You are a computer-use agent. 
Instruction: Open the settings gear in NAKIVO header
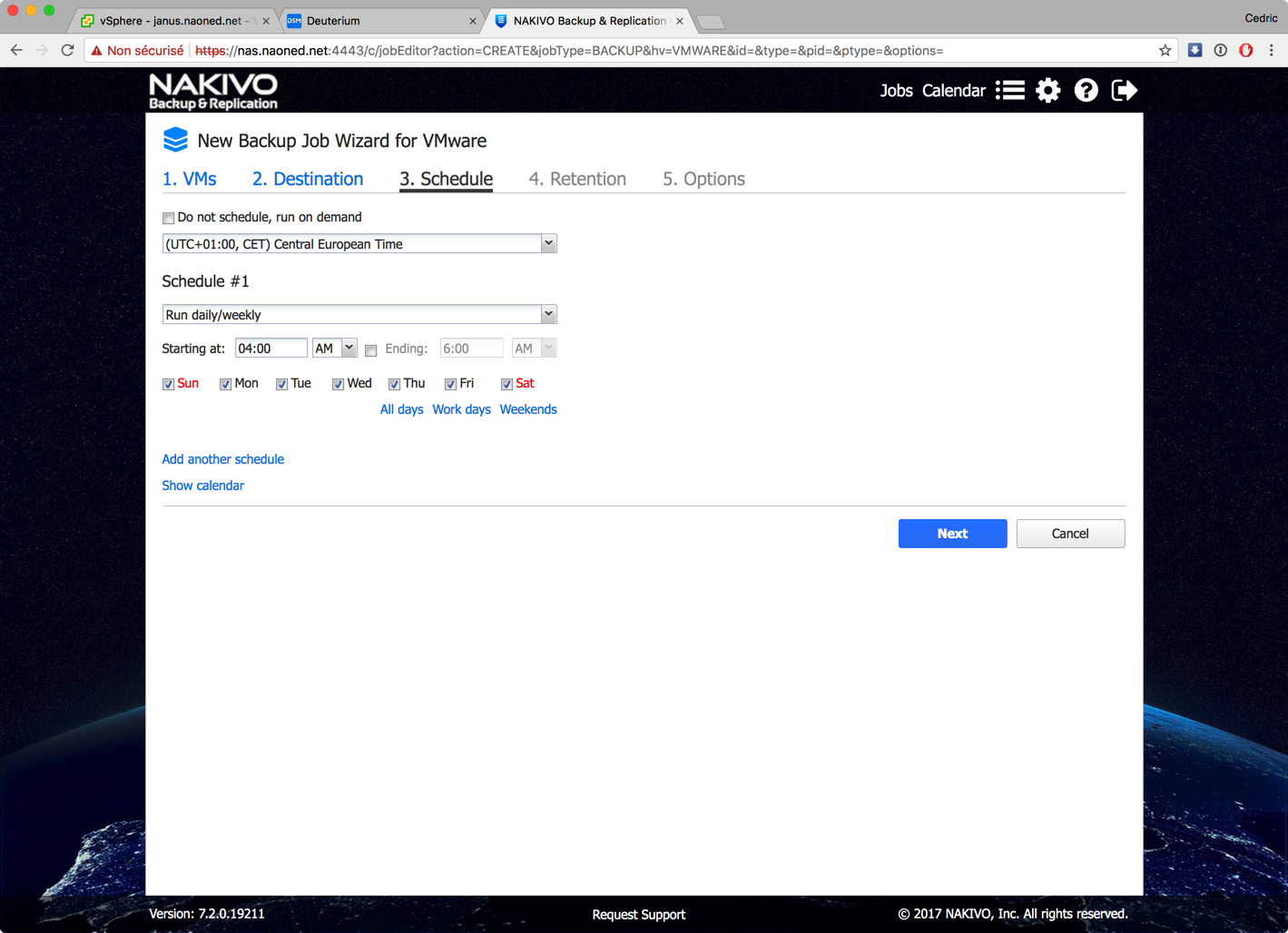point(1047,91)
